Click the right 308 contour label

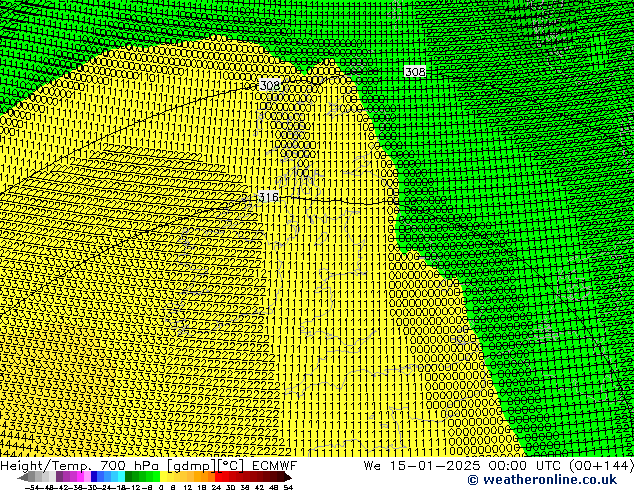(x=415, y=72)
